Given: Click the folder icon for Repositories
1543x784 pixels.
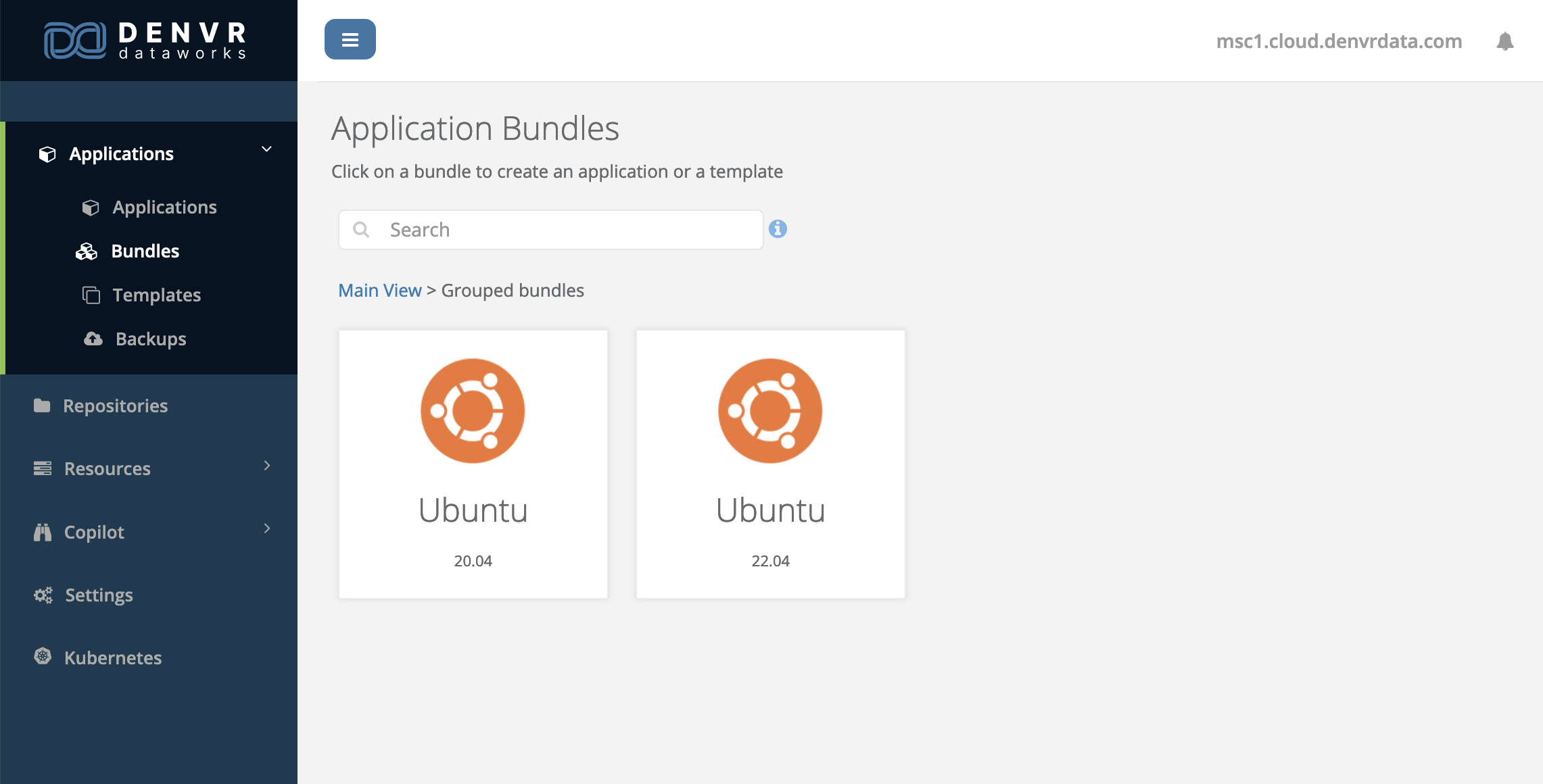Looking at the screenshot, I should click(x=42, y=406).
